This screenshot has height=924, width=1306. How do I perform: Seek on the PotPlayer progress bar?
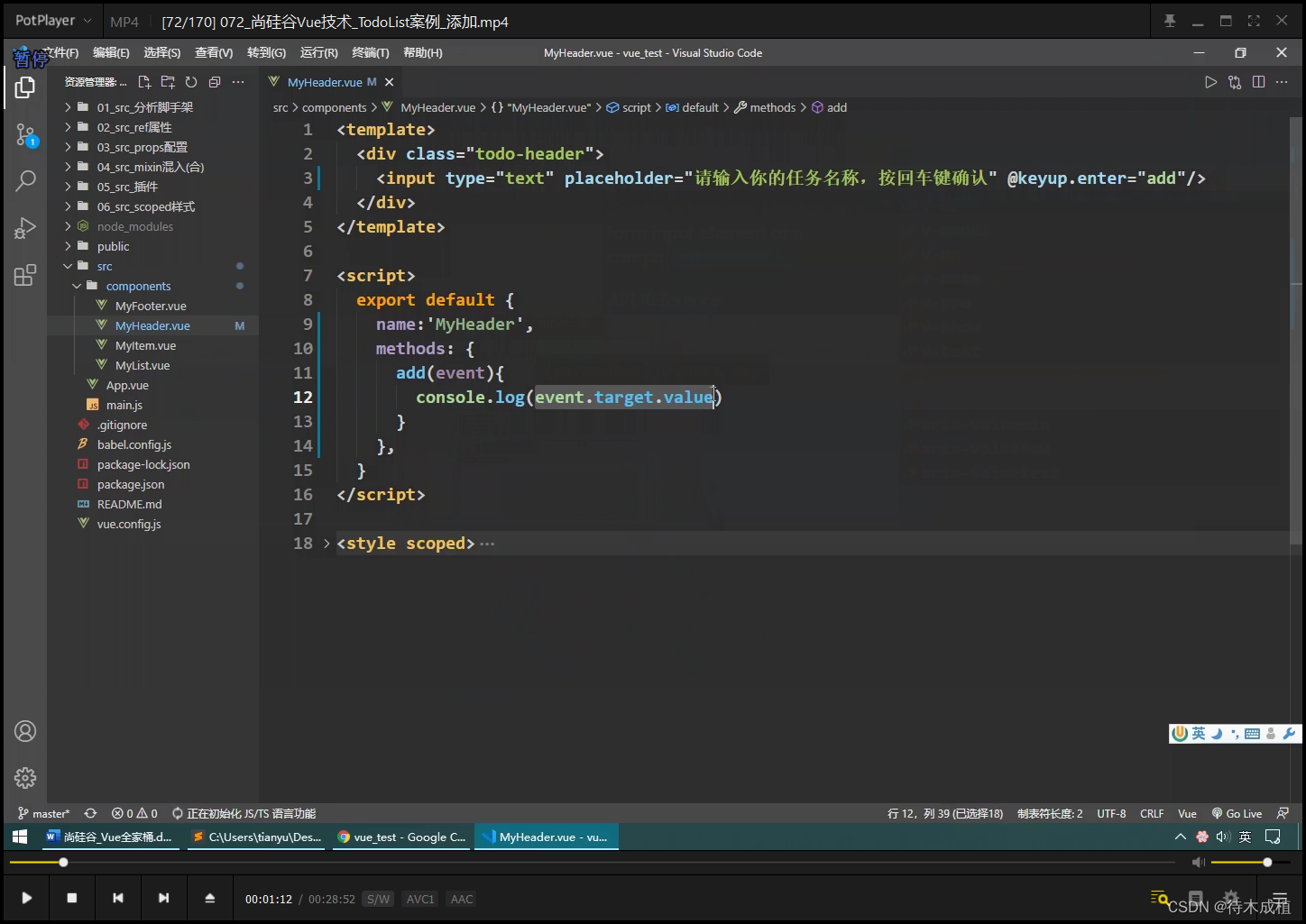pos(593,863)
